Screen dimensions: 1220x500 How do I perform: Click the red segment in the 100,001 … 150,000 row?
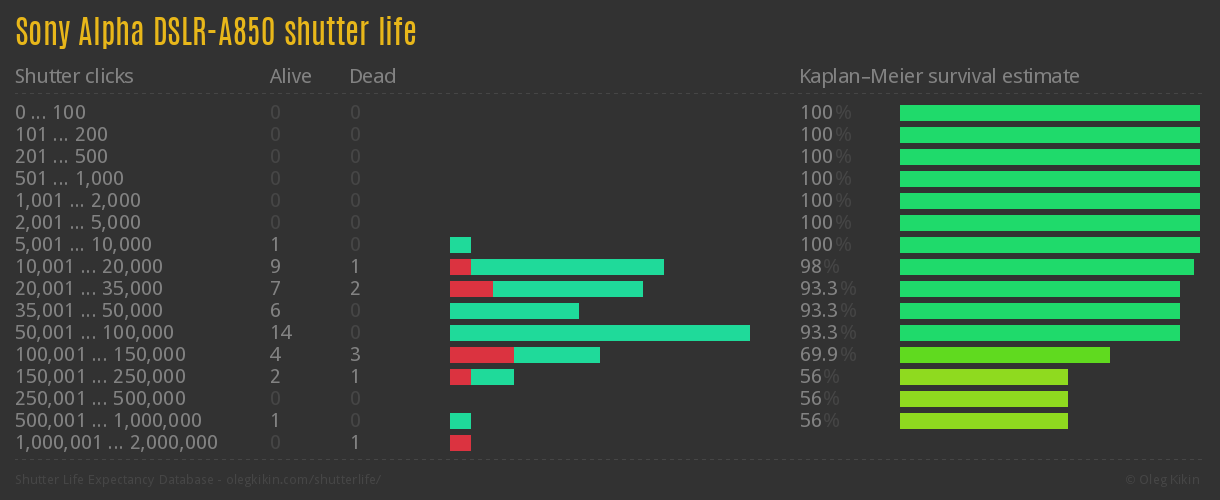481,355
